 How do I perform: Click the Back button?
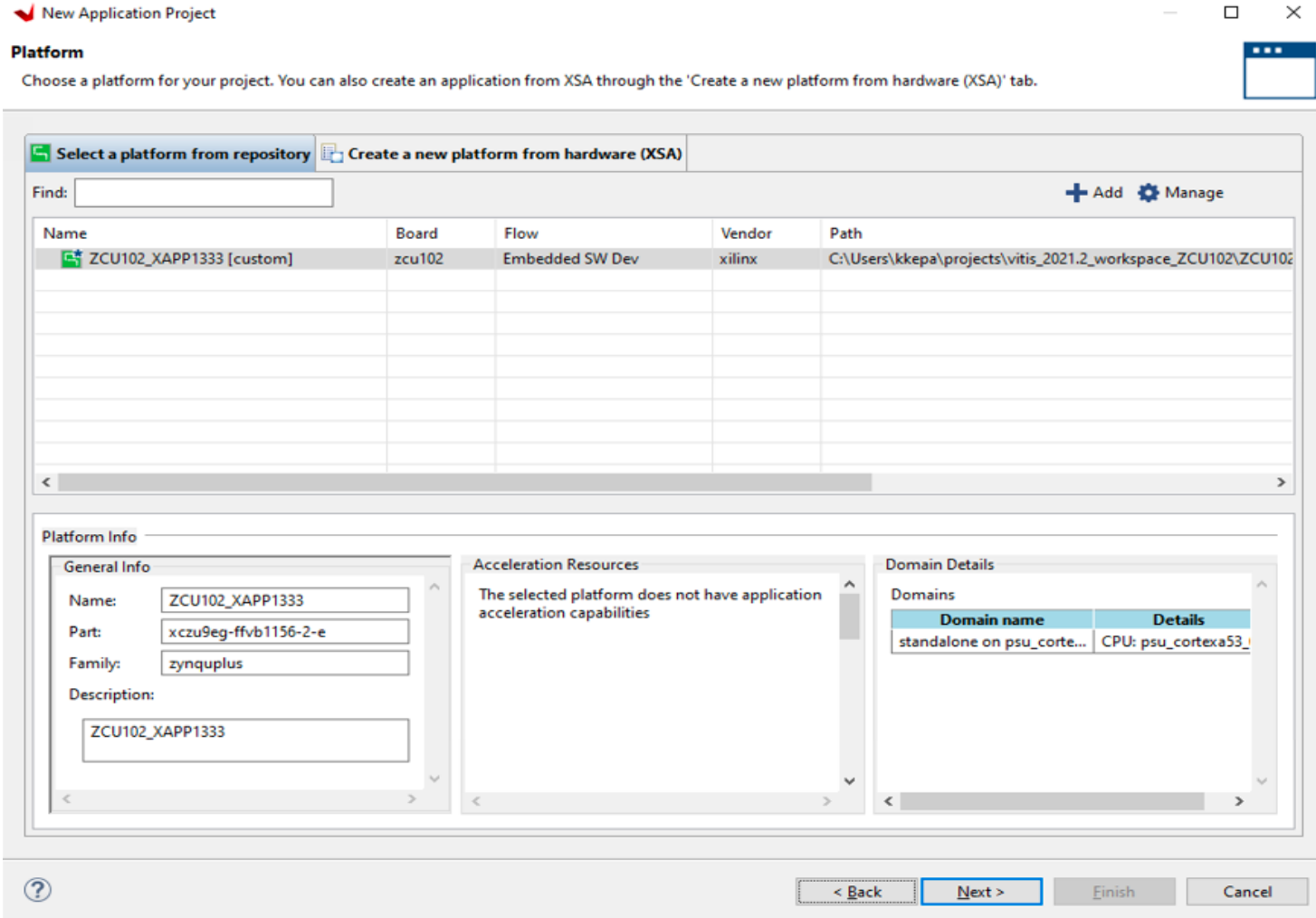[x=856, y=892]
